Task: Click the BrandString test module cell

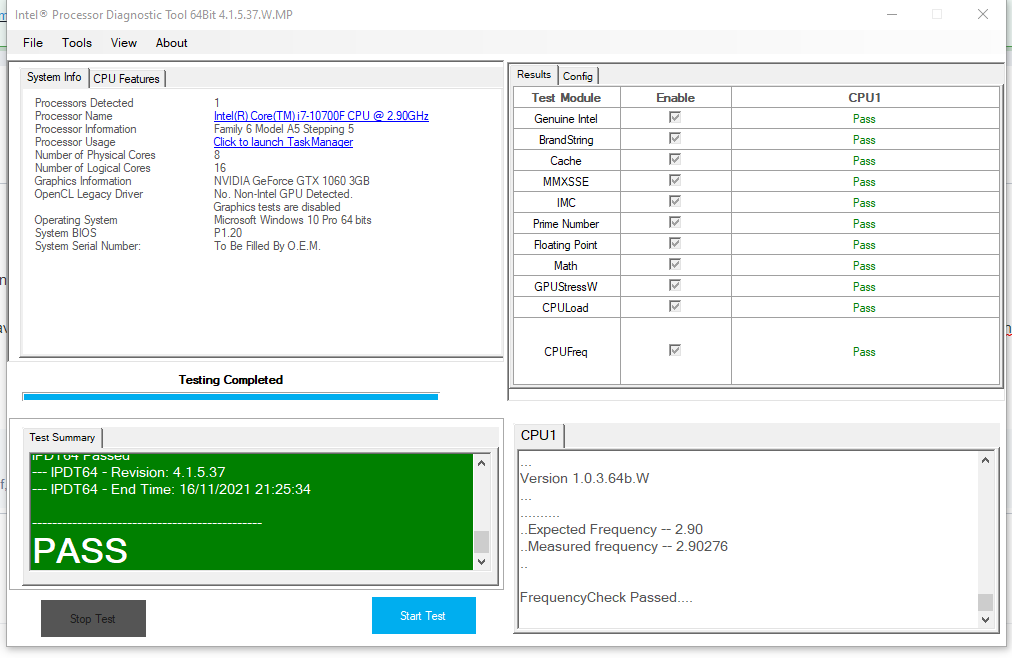Action: coord(567,139)
